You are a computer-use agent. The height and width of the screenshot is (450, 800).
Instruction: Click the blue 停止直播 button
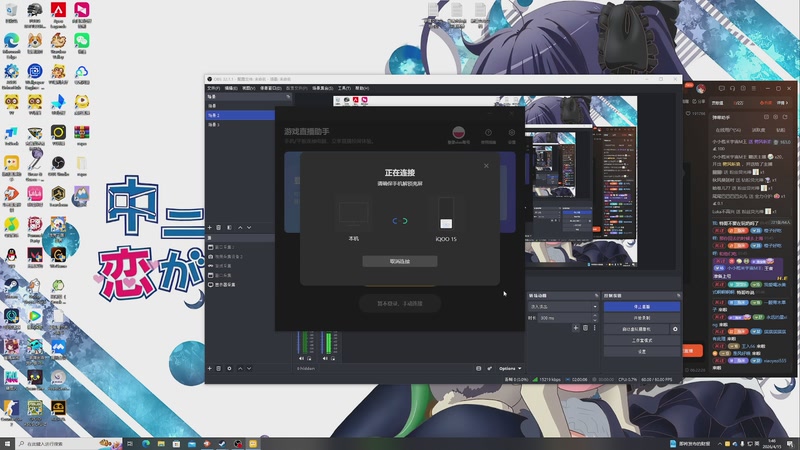[x=642, y=307]
